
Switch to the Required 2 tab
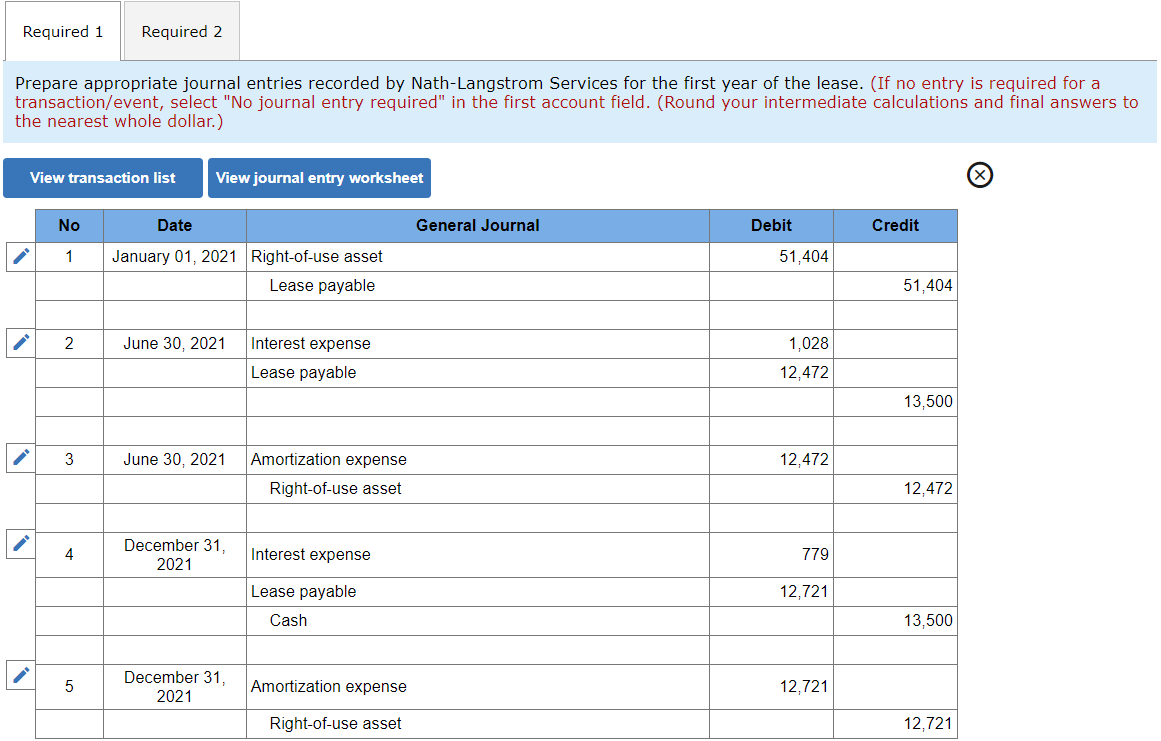pos(181,31)
